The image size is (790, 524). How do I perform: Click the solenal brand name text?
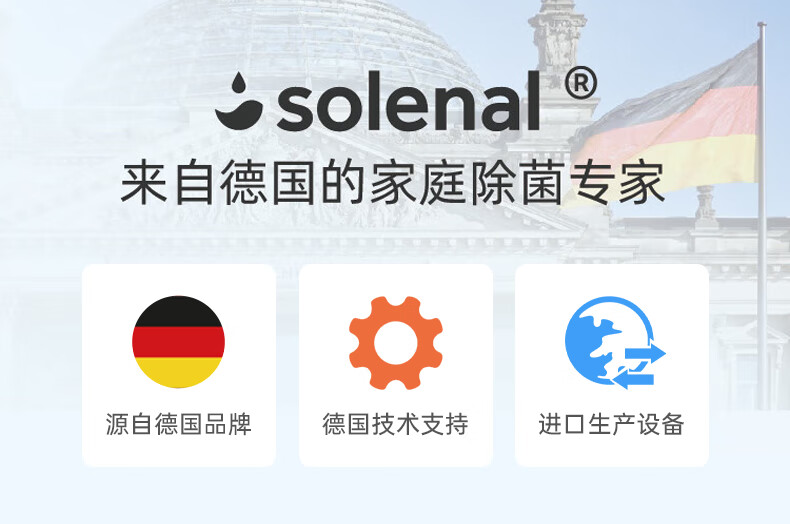(408, 102)
